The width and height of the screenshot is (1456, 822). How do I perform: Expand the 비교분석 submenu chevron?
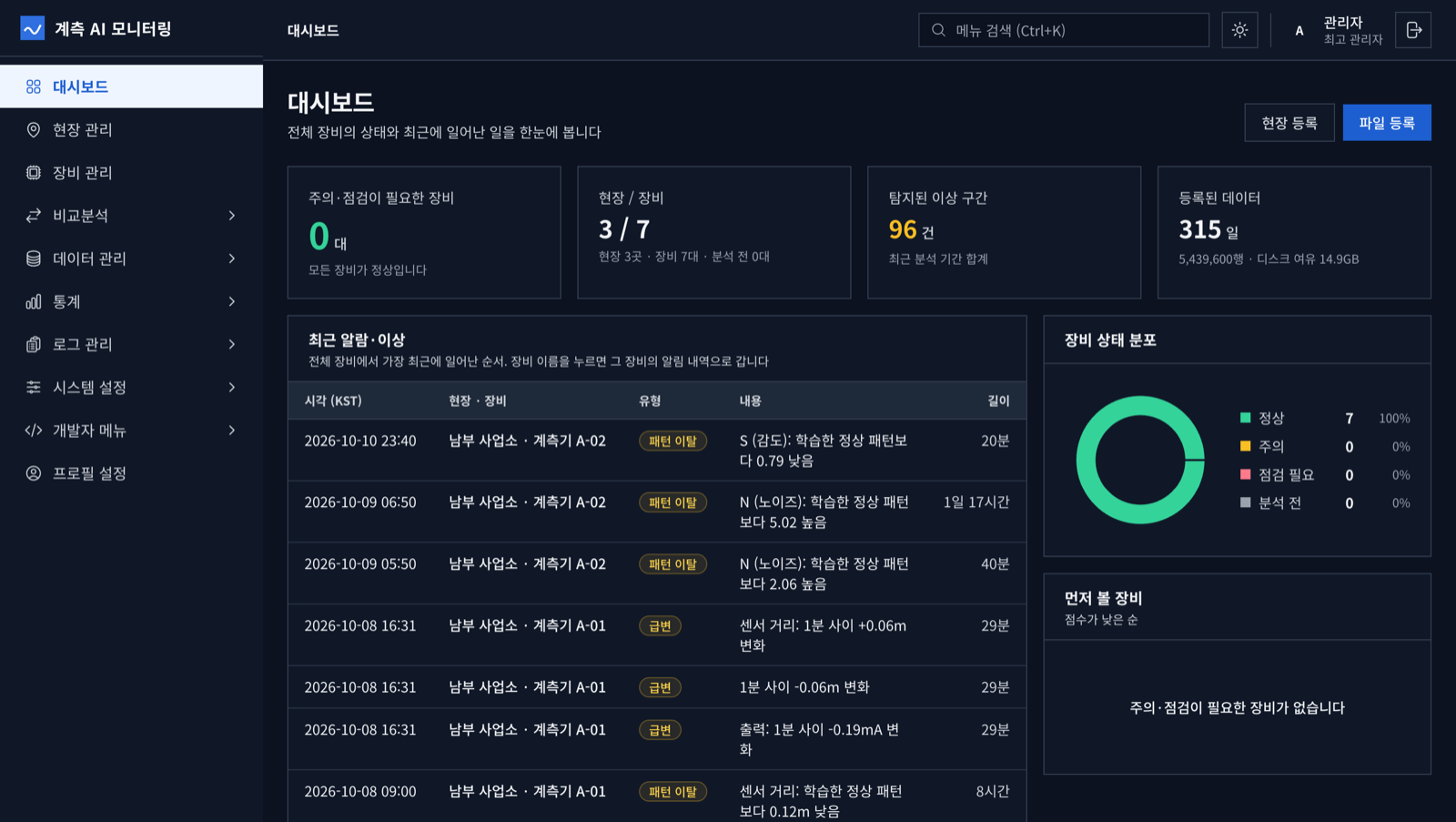point(232,216)
